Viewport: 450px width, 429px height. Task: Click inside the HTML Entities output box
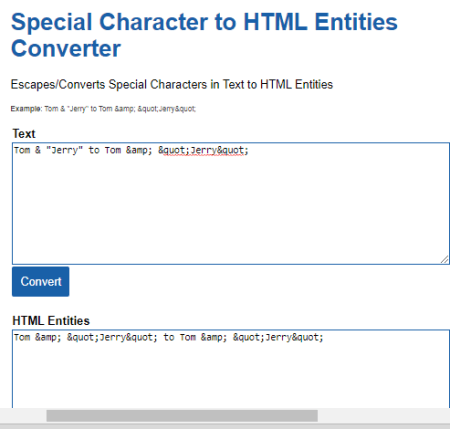click(231, 369)
